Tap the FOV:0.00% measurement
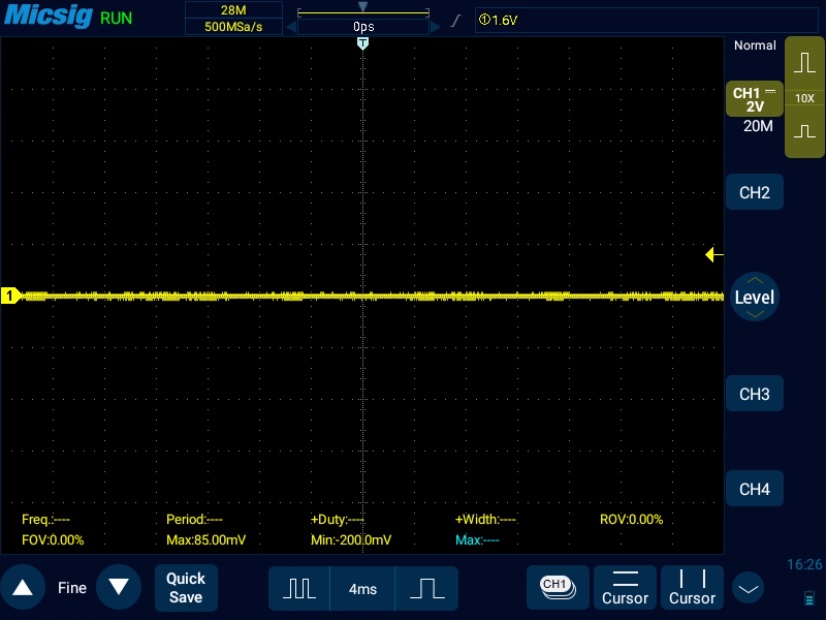The image size is (826, 620). pyautogui.click(x=53, y=540)
